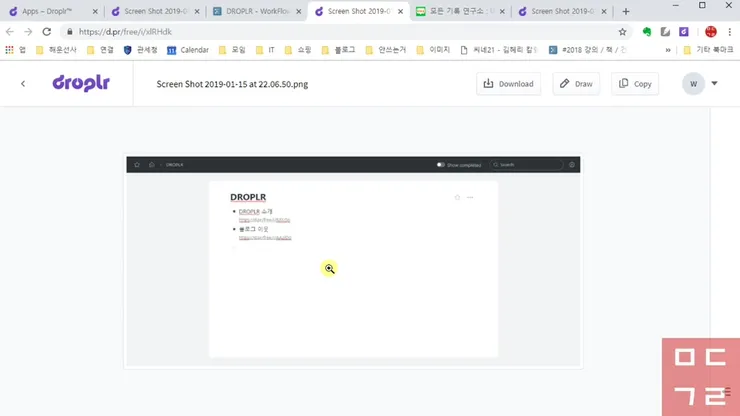Image resolution: width=740 pixels, height=416 pixels.
Task: Close the active Screen Shot tab
Action: point(400,11)
